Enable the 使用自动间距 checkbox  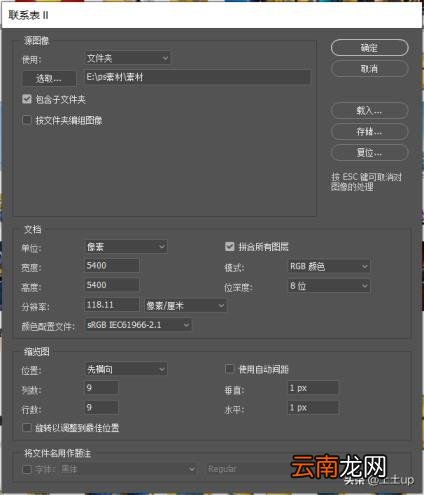coord(230,368)
